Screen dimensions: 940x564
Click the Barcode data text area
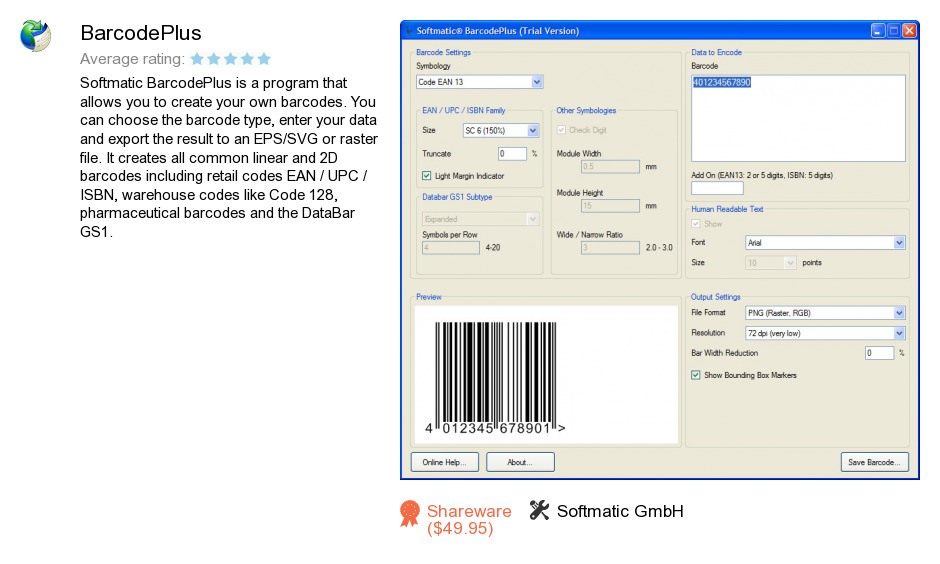coord(798,118)
